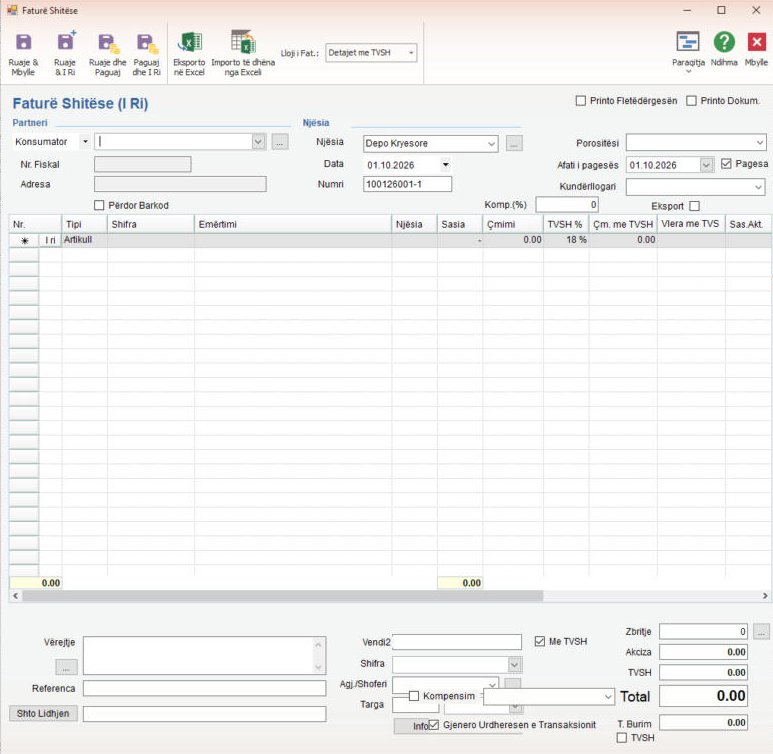Click Komp.(%) input field

pos(567,204)
